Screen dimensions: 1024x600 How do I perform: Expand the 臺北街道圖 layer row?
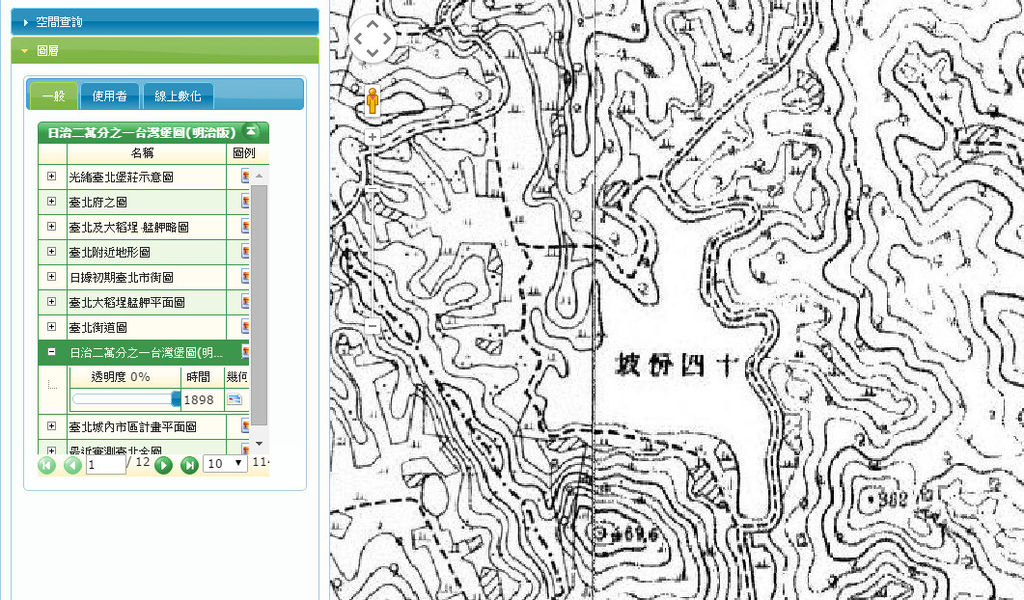52,327
